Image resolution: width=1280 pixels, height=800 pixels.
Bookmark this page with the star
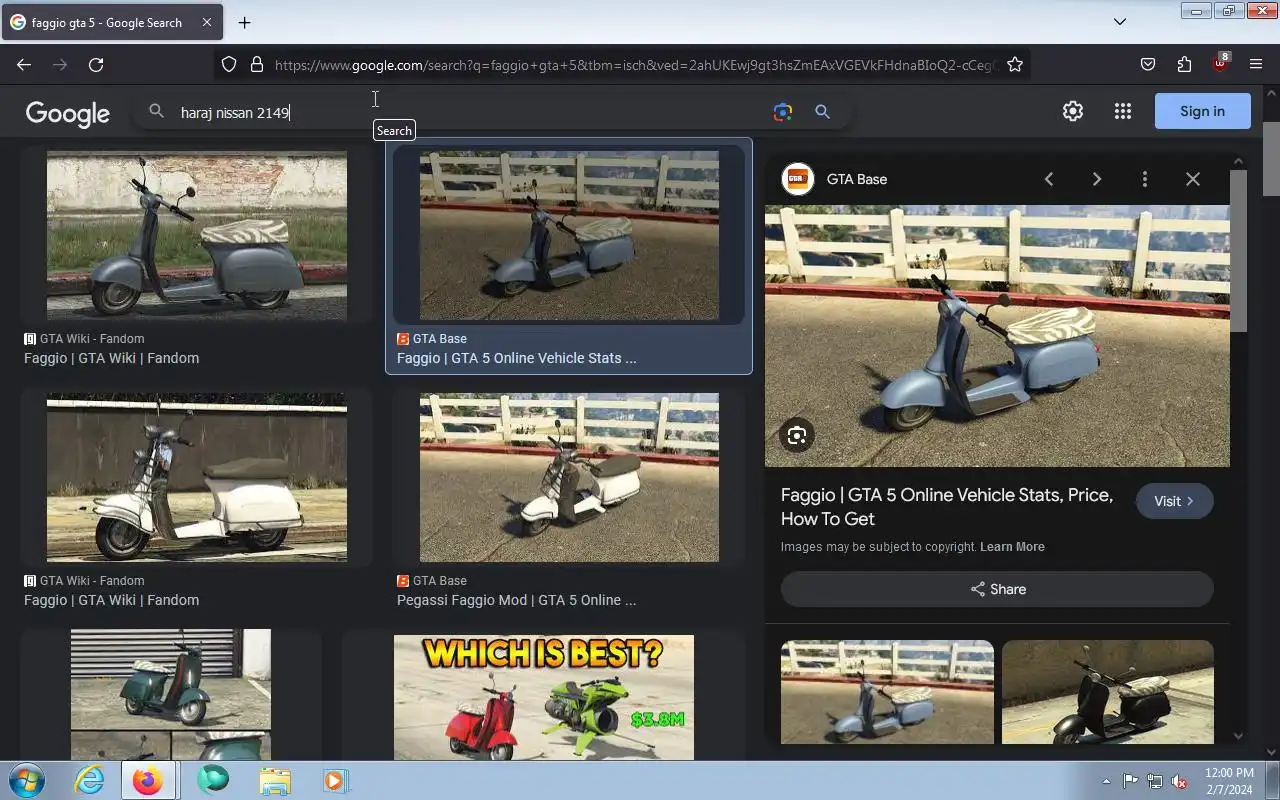click(x=1015, y=64)
